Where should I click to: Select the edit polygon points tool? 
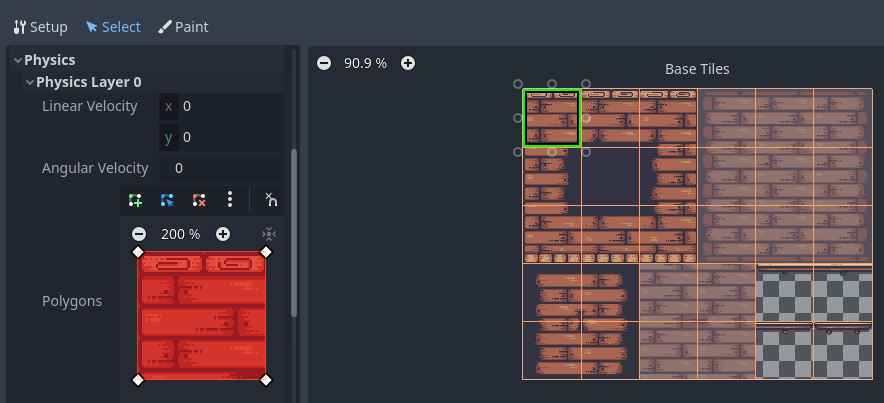pyautogui.click(x=167, y=200)
